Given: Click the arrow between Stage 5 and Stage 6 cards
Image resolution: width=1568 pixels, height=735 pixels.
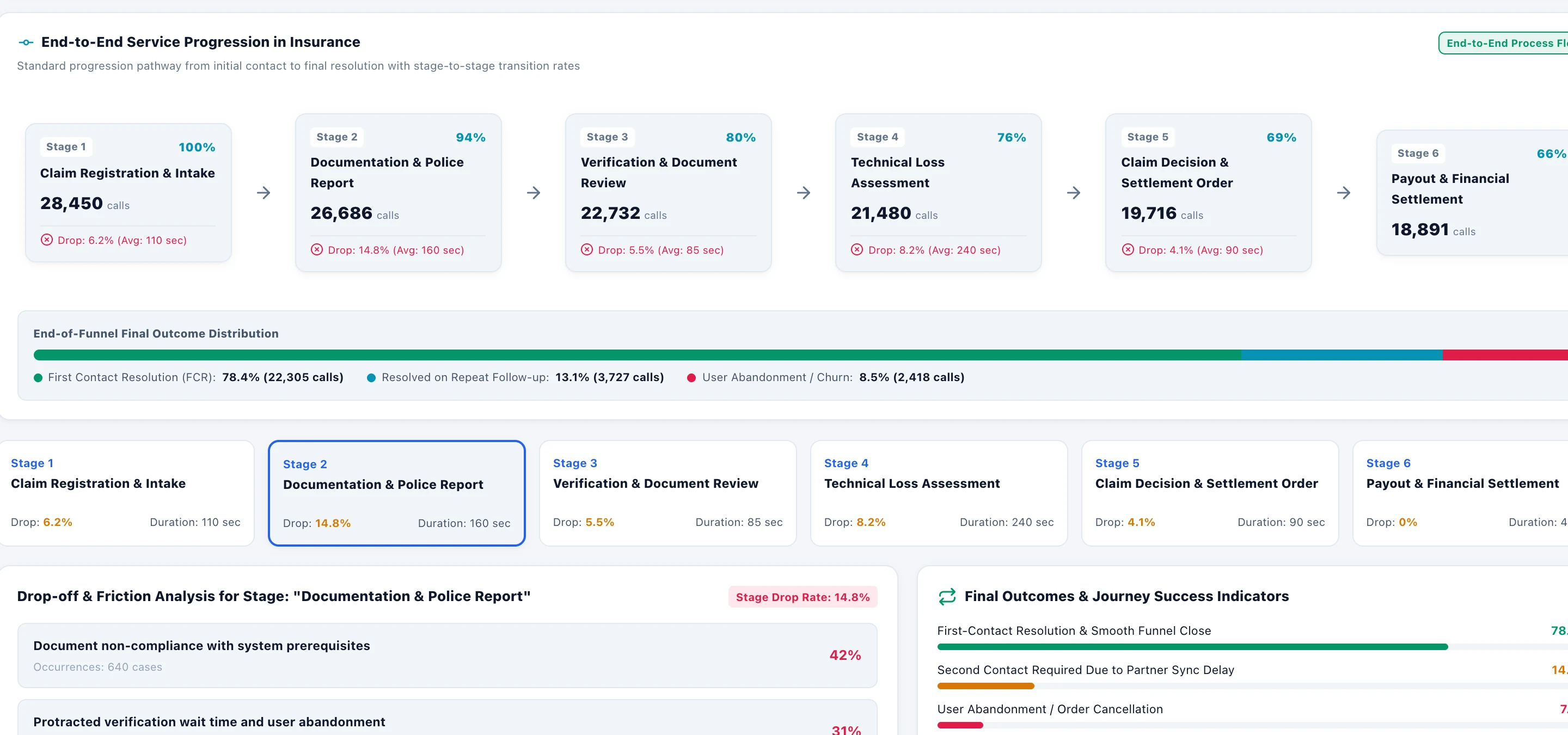Looking at the screenshot, I should 1344,193.
